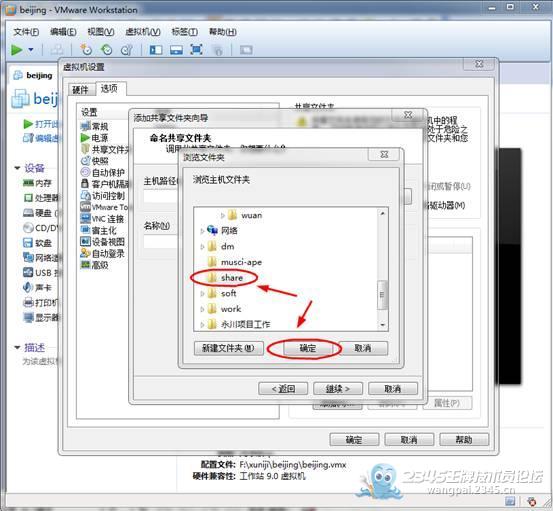Image resolution: width=553 pixels, height=511 pixels.
Task: Select the soft folder
Action: pyautogui.click(x=222, y=293)
